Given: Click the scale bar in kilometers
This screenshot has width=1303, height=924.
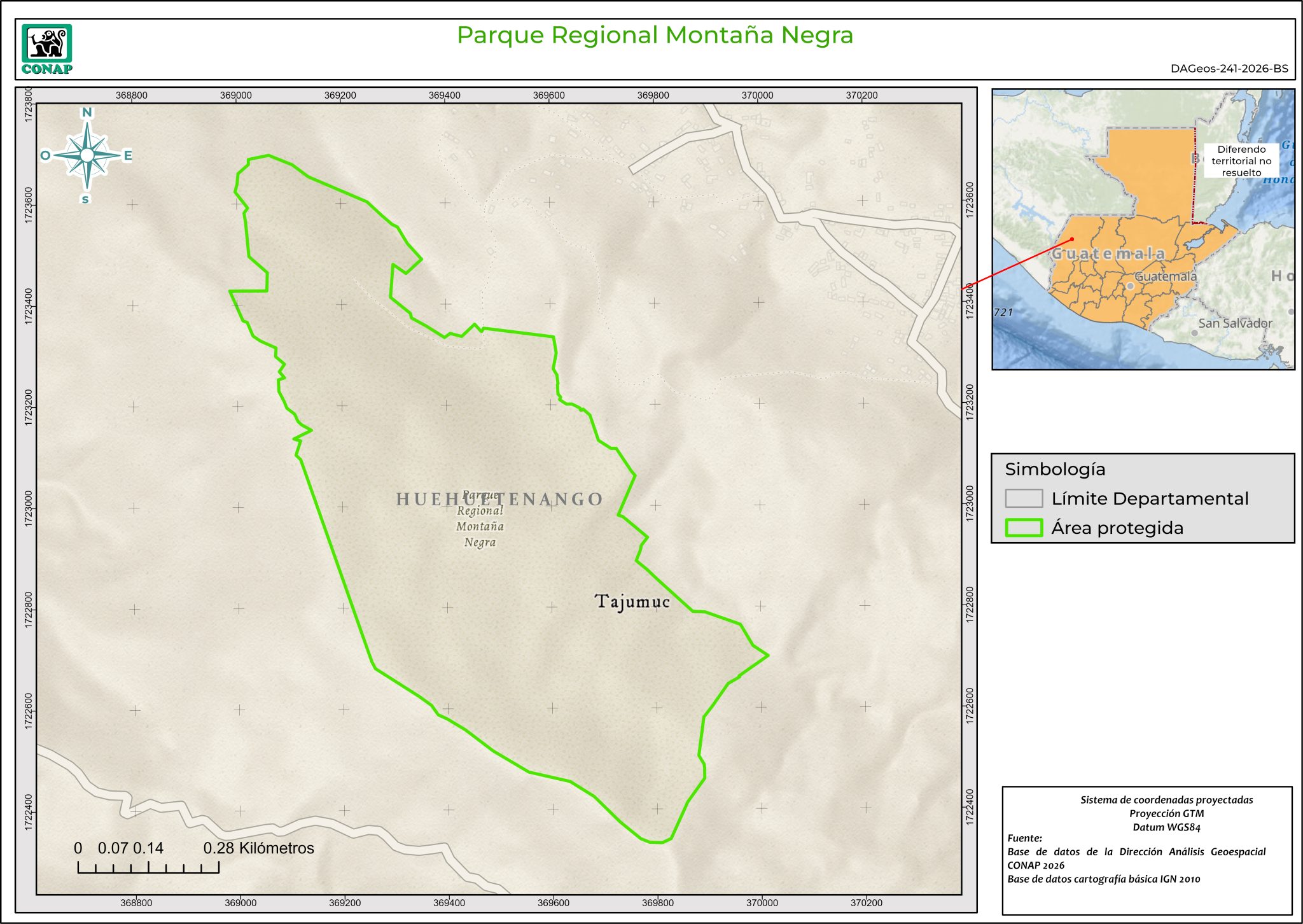Looking at the screenshot, I should pyautogui.click(x=148, y=867).
